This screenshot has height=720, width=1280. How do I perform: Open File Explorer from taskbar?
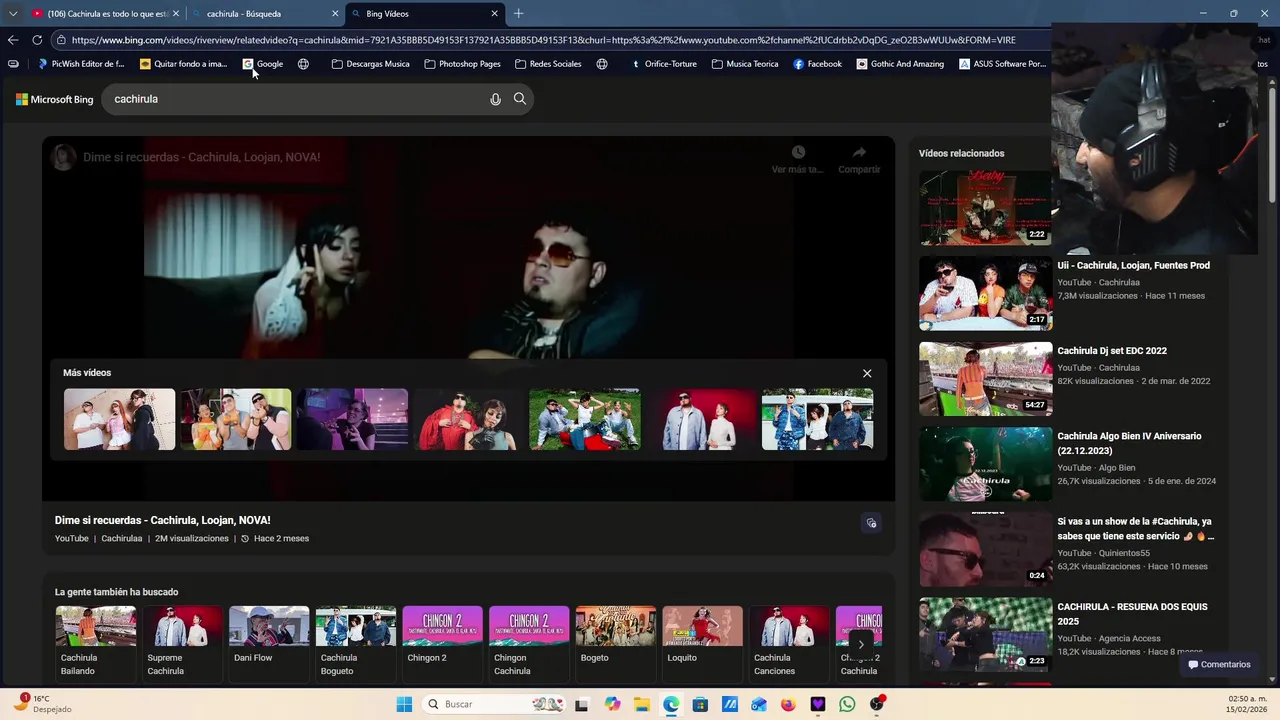click(641, 704)
